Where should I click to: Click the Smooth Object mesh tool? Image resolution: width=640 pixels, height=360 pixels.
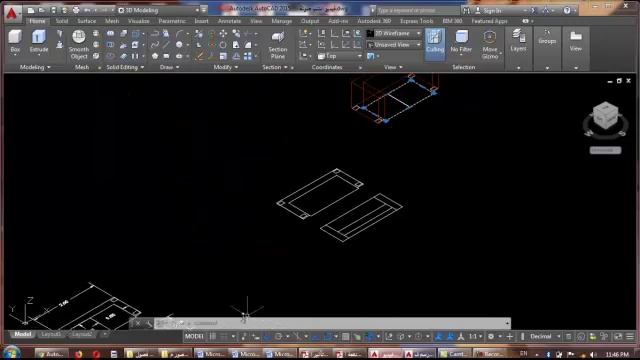click(79, 44)
